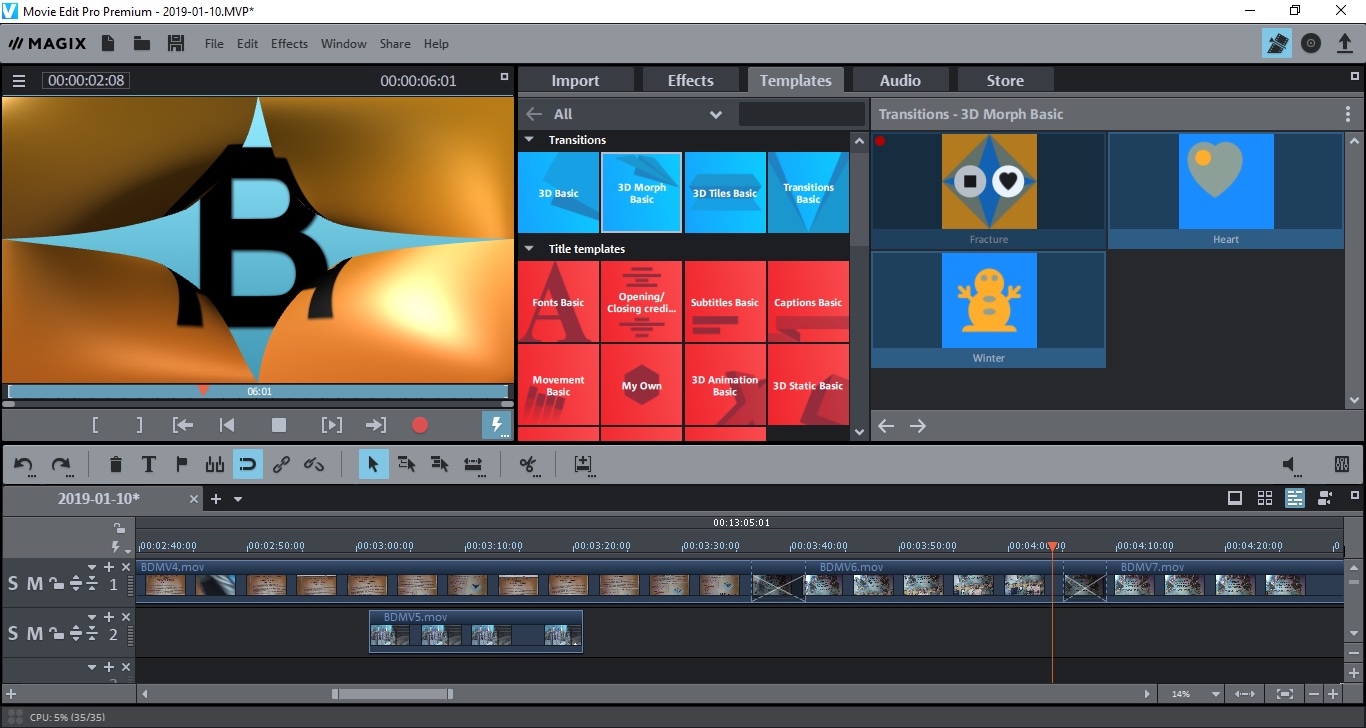Select the single-object mouse pointer tool
The height and width of the screenshot is (728, 1366).
[x=374, y=464]
